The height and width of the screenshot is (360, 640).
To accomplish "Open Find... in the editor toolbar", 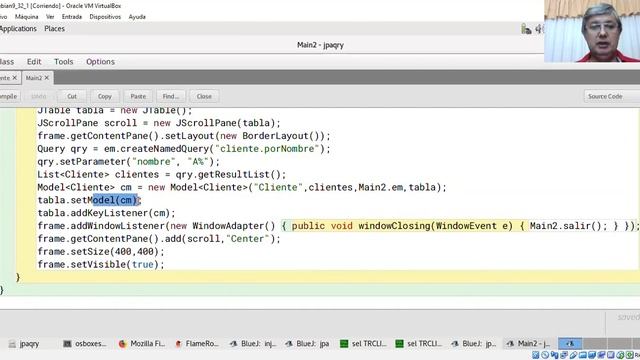I will point(171,96).
